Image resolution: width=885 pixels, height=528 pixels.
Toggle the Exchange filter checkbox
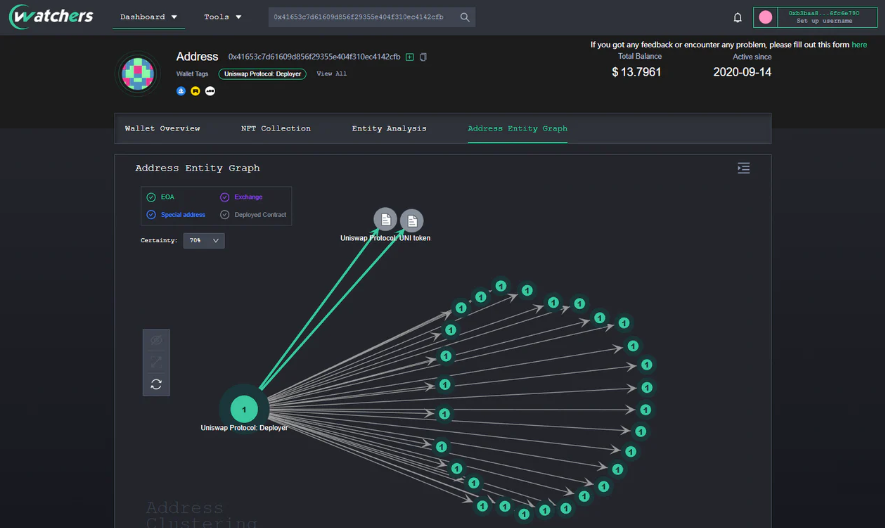click(x=225, y=197)
